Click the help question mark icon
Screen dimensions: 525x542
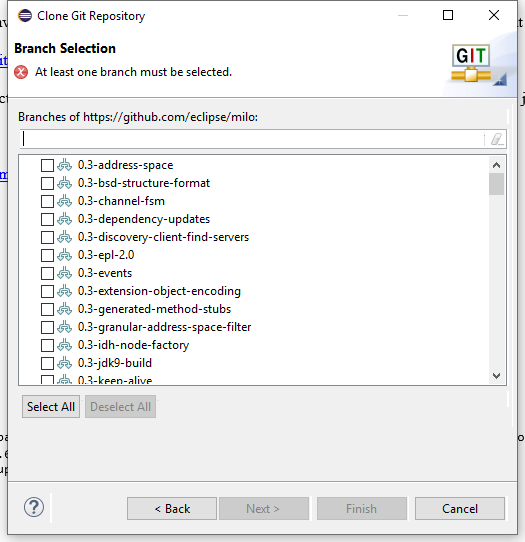pos(34,507)
